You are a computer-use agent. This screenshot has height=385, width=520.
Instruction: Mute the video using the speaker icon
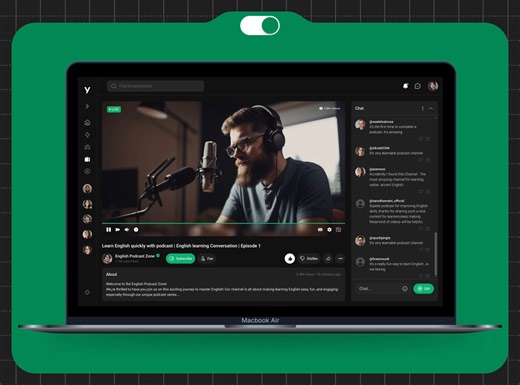point(127,230)
